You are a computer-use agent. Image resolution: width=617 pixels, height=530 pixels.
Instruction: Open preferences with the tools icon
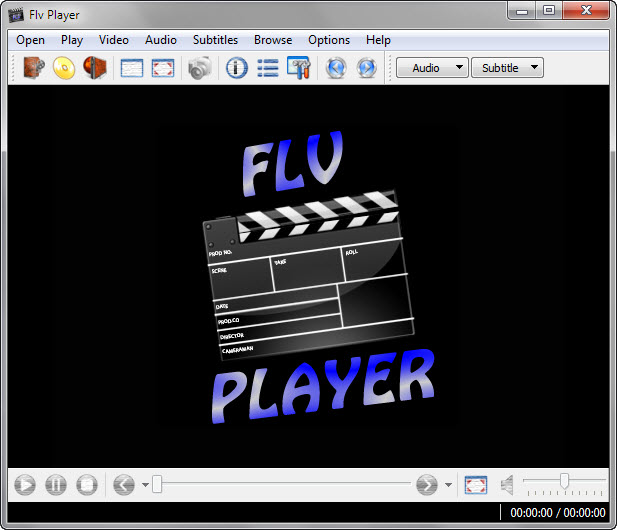click(298, 68)
